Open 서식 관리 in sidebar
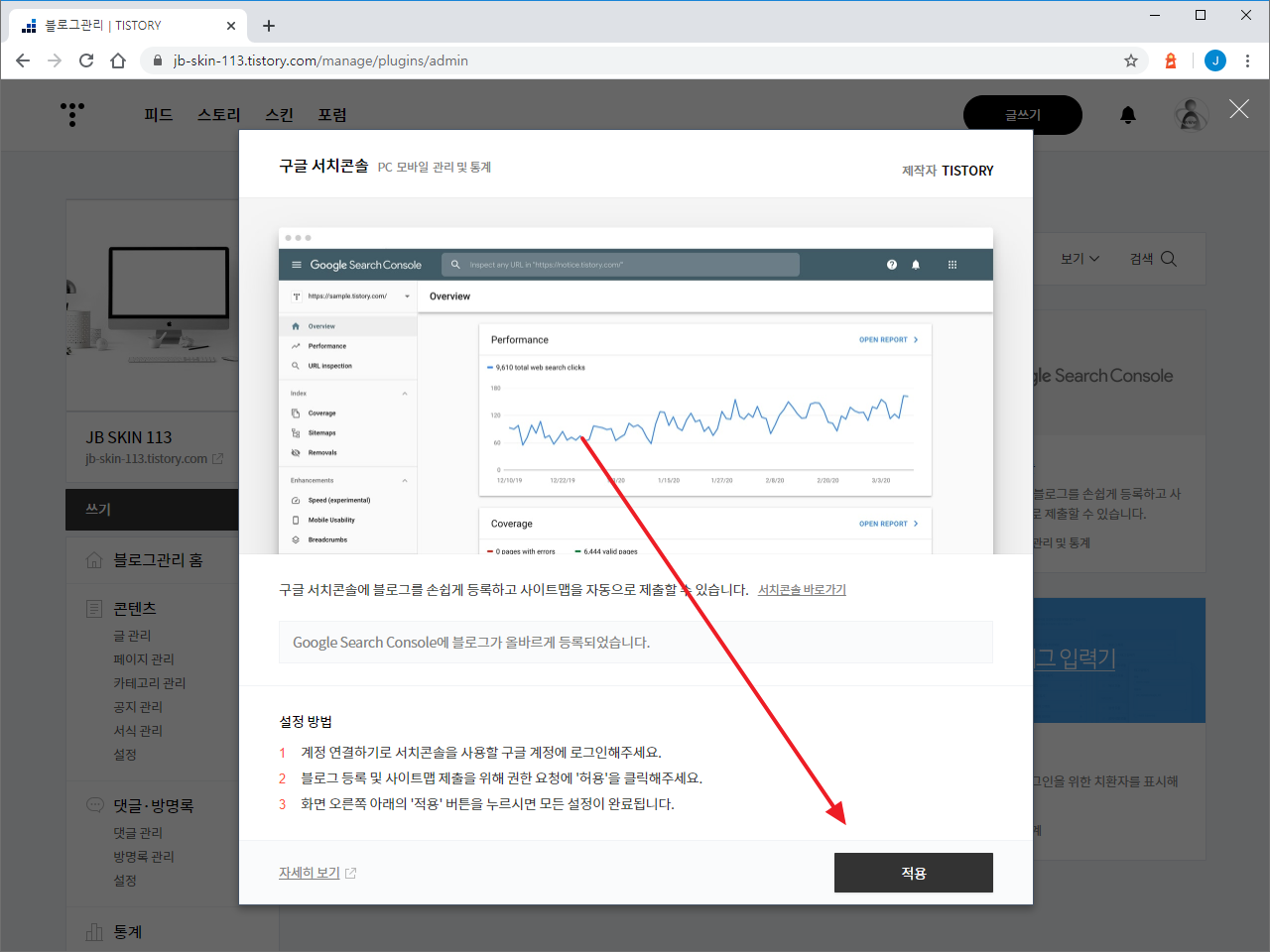The image size is (1270, 952). 138,731
